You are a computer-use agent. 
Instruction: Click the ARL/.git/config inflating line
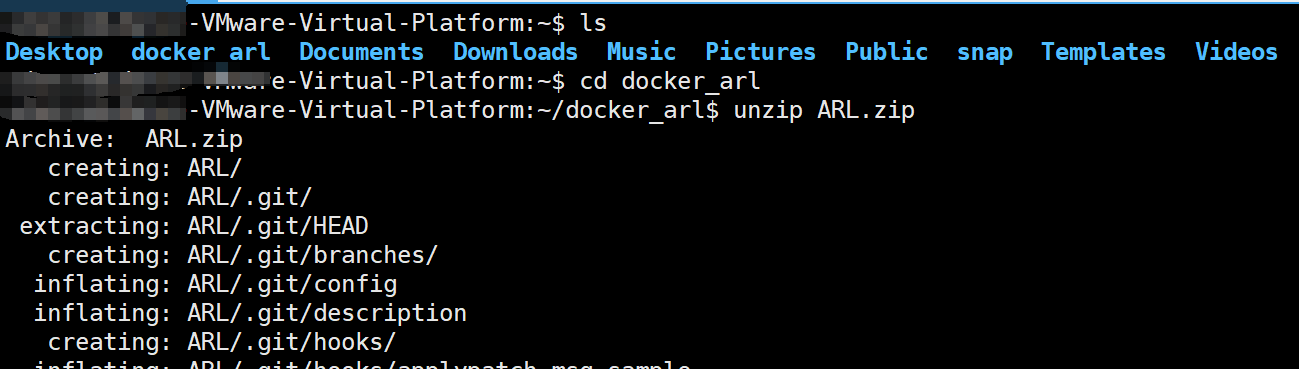pos(215,285)
